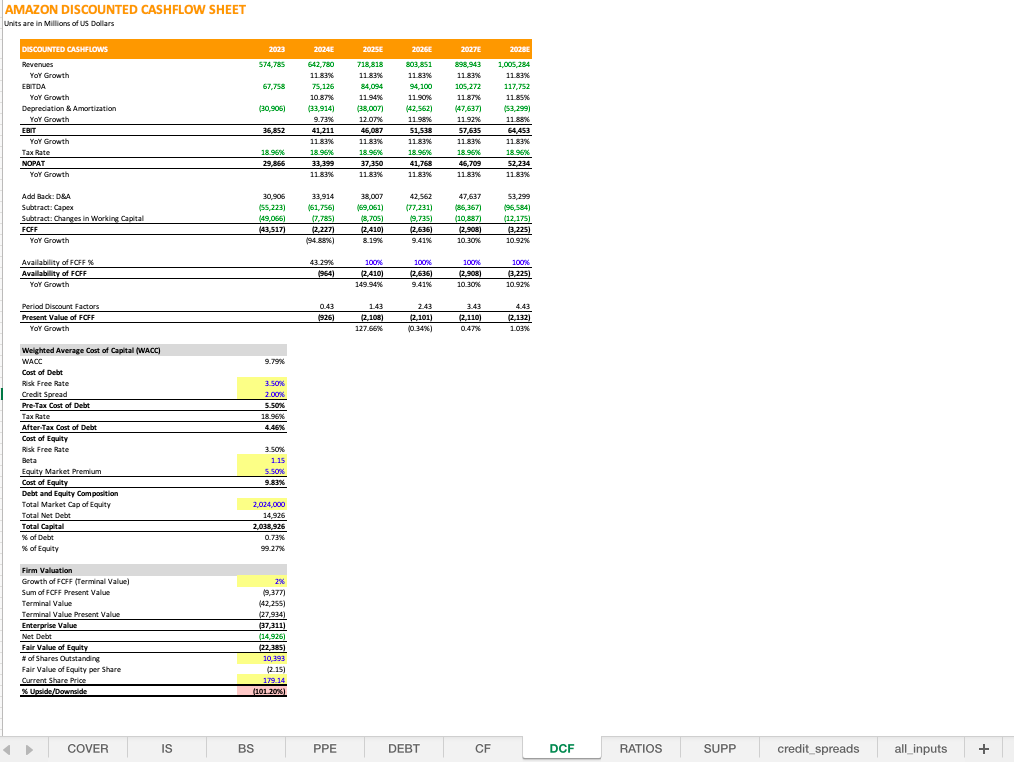Click 'Units are in Millions of US Dollars'
1014x762 pixels.
pos(59,23)
